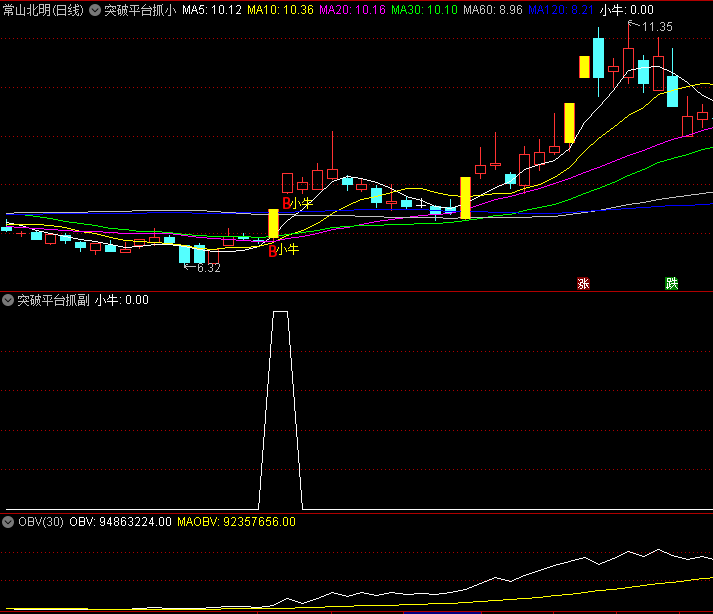The image size is (713, 614).
Task: Click the MA60: 8.96 label
Action: 493,10
